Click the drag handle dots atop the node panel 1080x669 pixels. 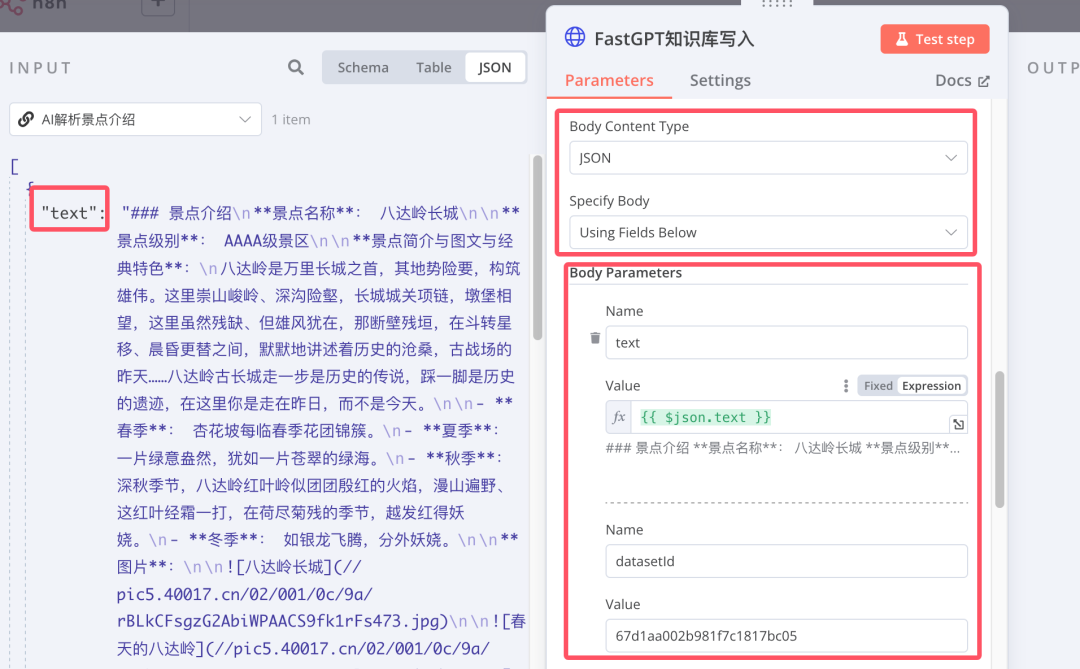click(x=777, y=3)
